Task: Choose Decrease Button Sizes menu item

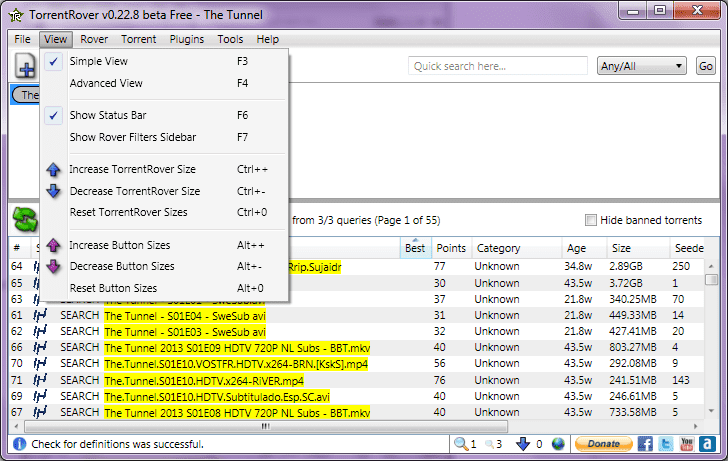Action: click(x=162, y=266)
